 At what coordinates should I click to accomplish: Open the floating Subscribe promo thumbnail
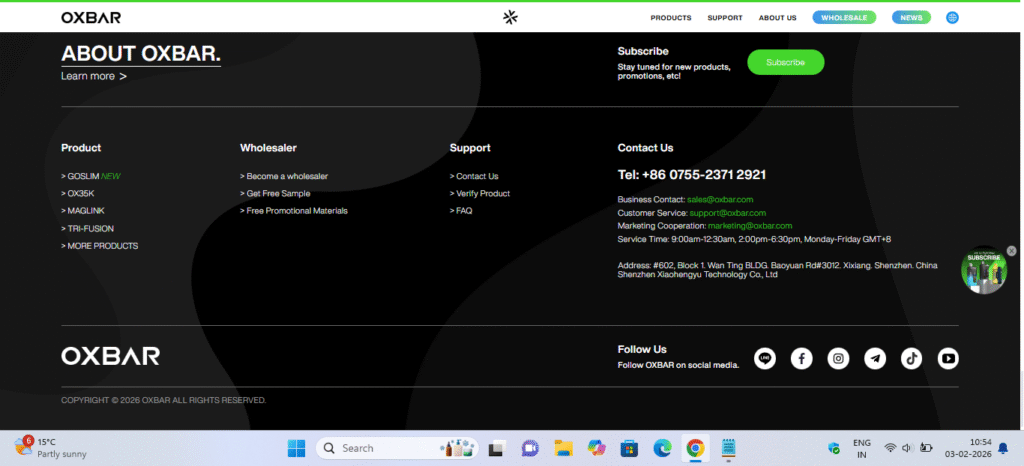point(983,272)
